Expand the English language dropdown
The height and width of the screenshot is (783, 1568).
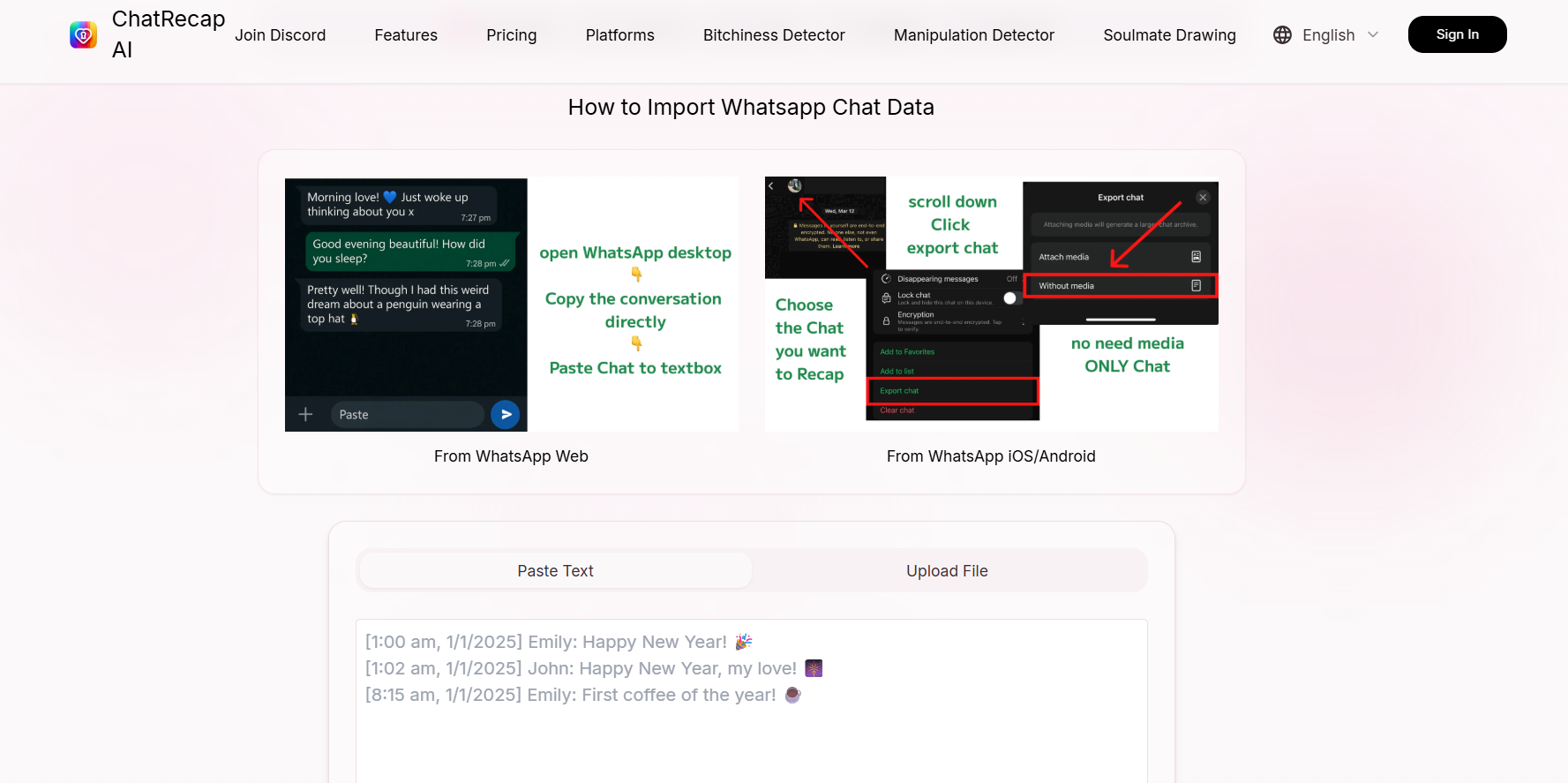tap(1326, 34)
